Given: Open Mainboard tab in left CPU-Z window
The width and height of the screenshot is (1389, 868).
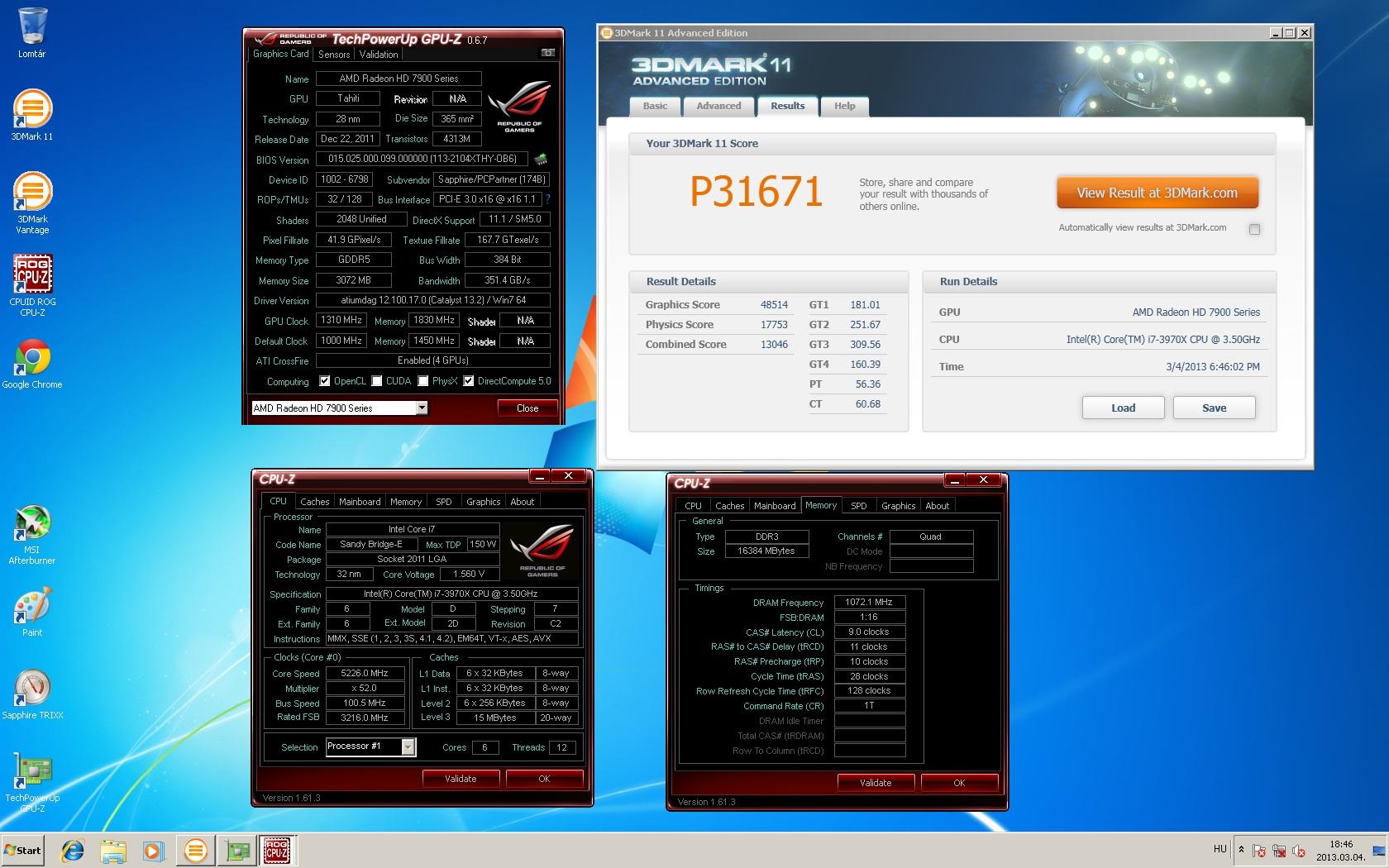Looking at the screenshot, I should click(360, 502).
